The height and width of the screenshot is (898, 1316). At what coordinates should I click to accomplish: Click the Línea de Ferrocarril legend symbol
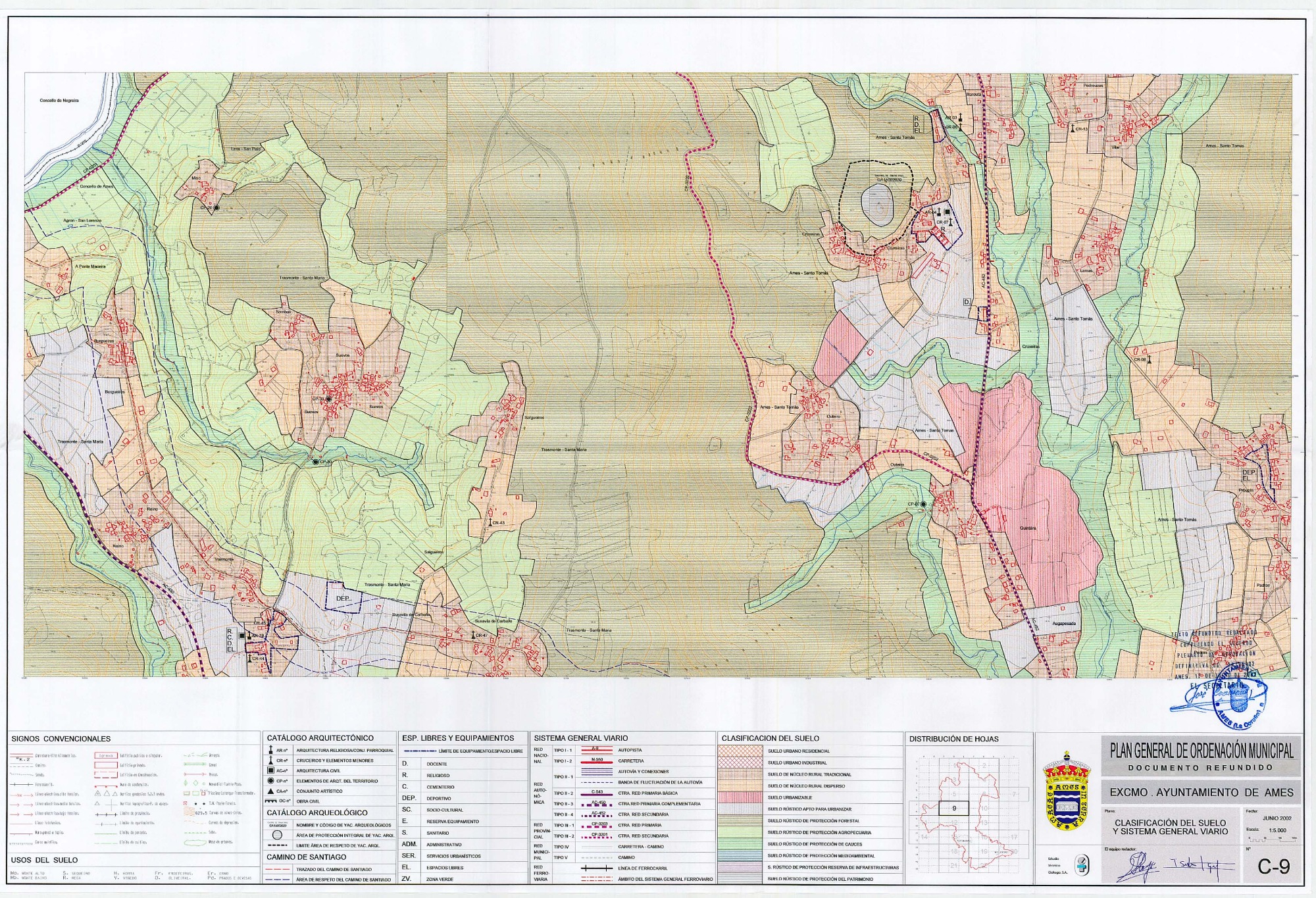pyautogui.click(x=596, y=868)
